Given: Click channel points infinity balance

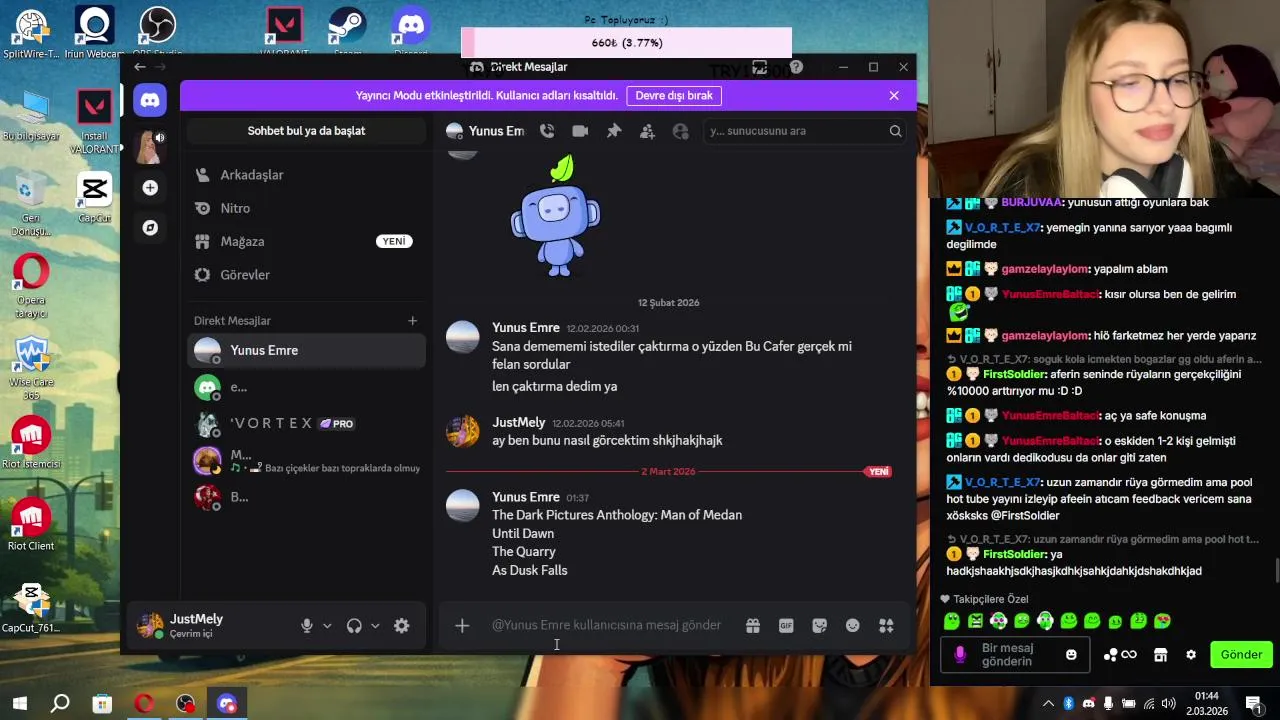Looking at the screenshot, I should click(1120, 655).
